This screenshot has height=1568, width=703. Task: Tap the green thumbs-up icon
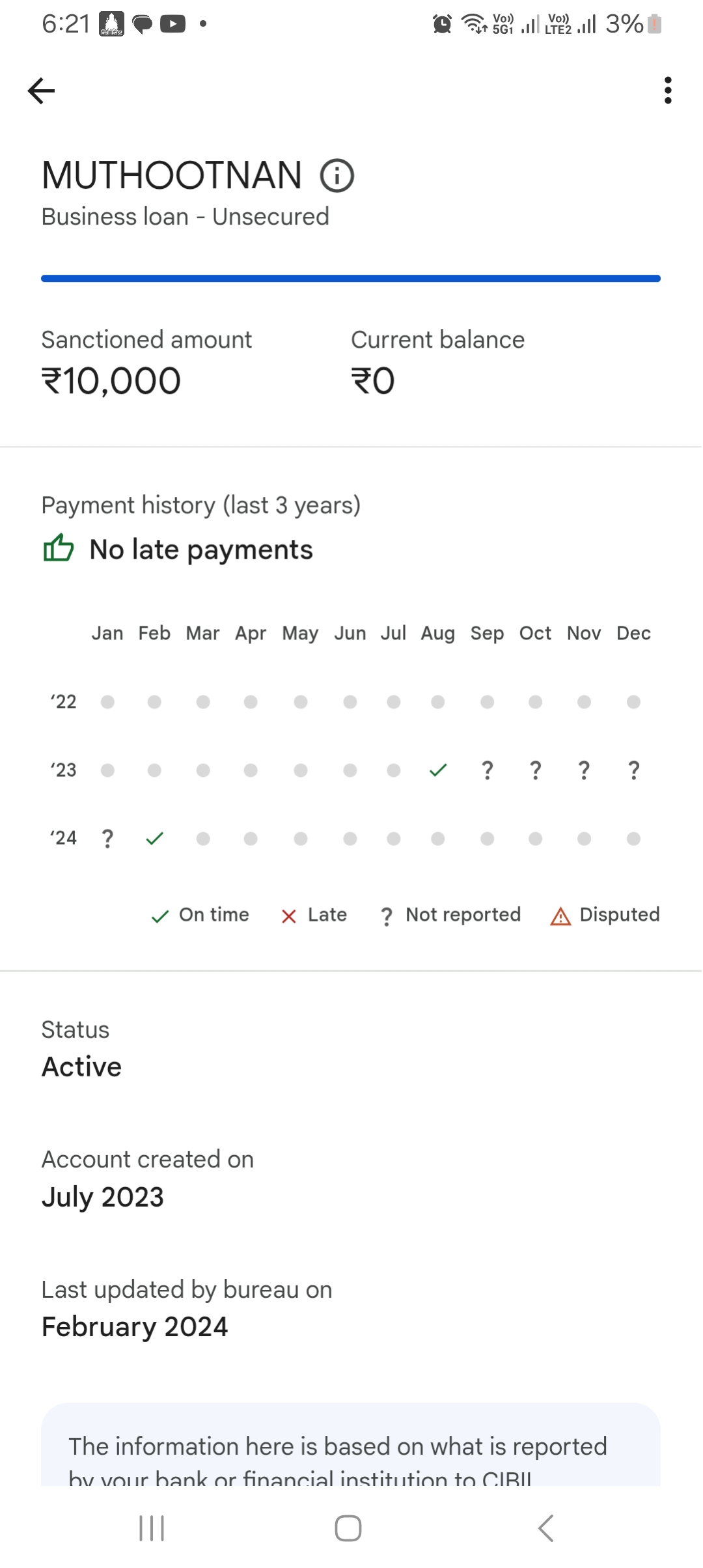point(59,548)
